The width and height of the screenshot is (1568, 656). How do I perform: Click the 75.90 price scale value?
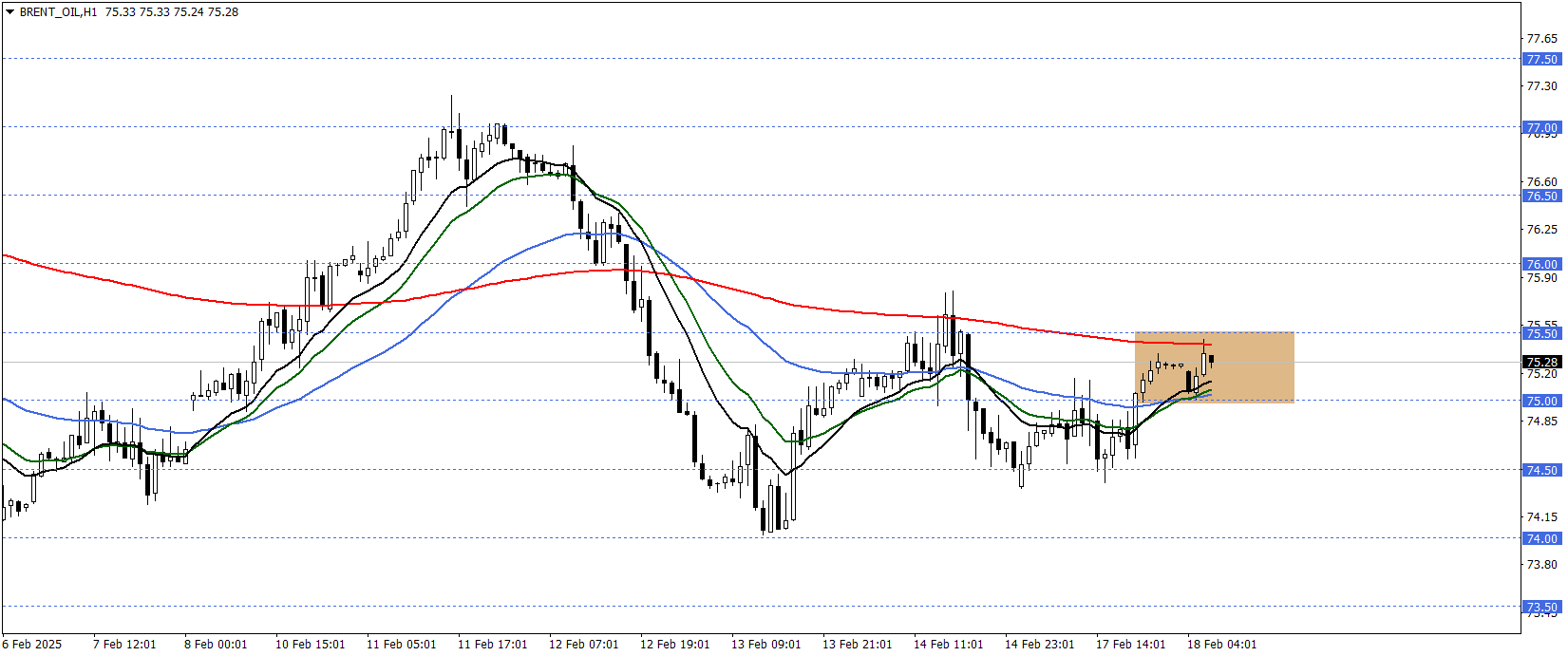point(1541,277)
